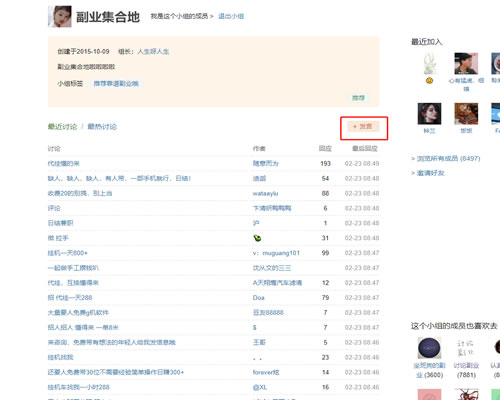Click the 副业集合地 group avatar image

tap(60, 16)
